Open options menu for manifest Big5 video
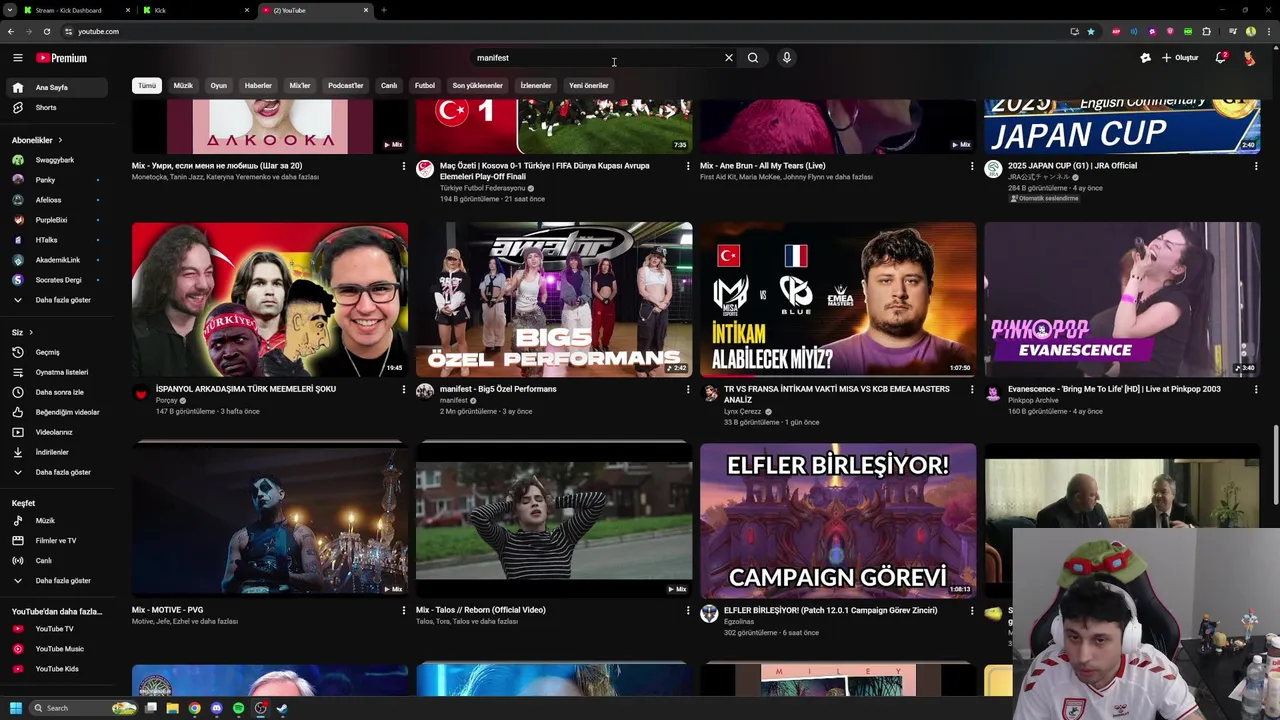This screenshot has width=1280, height=720. (688, 389)
